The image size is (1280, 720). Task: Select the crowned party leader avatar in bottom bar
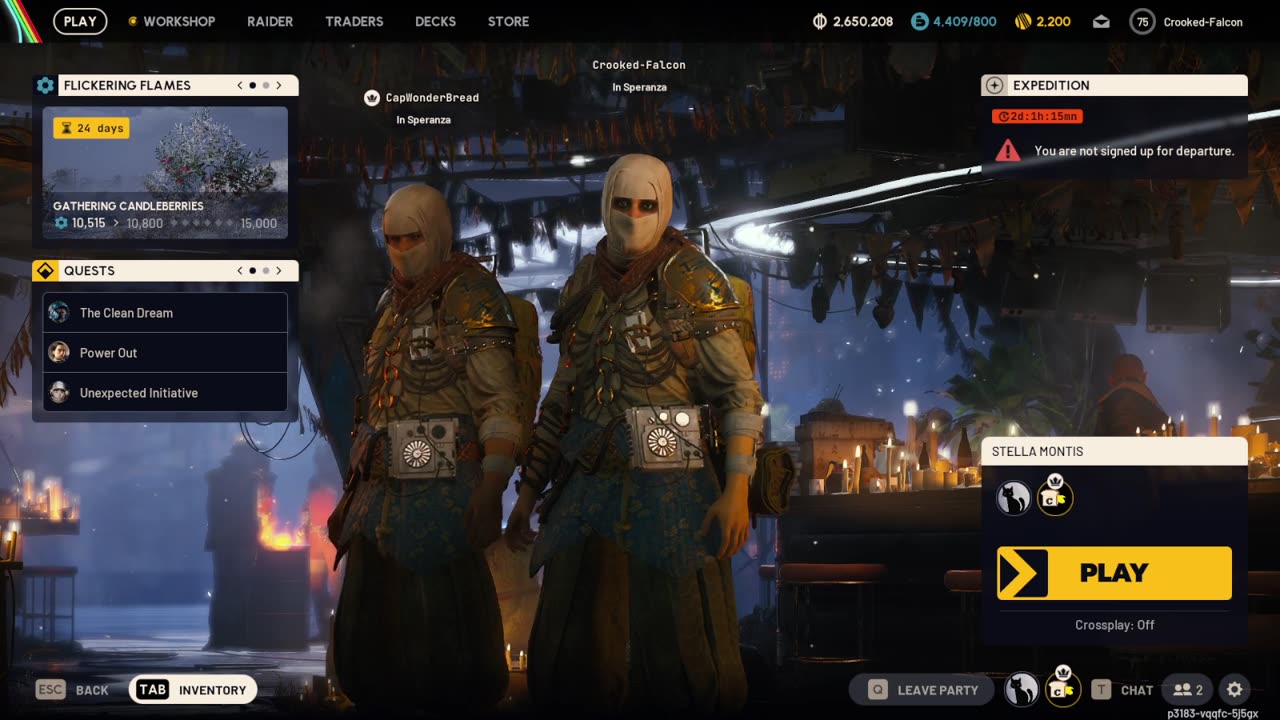click(1063, 688)
